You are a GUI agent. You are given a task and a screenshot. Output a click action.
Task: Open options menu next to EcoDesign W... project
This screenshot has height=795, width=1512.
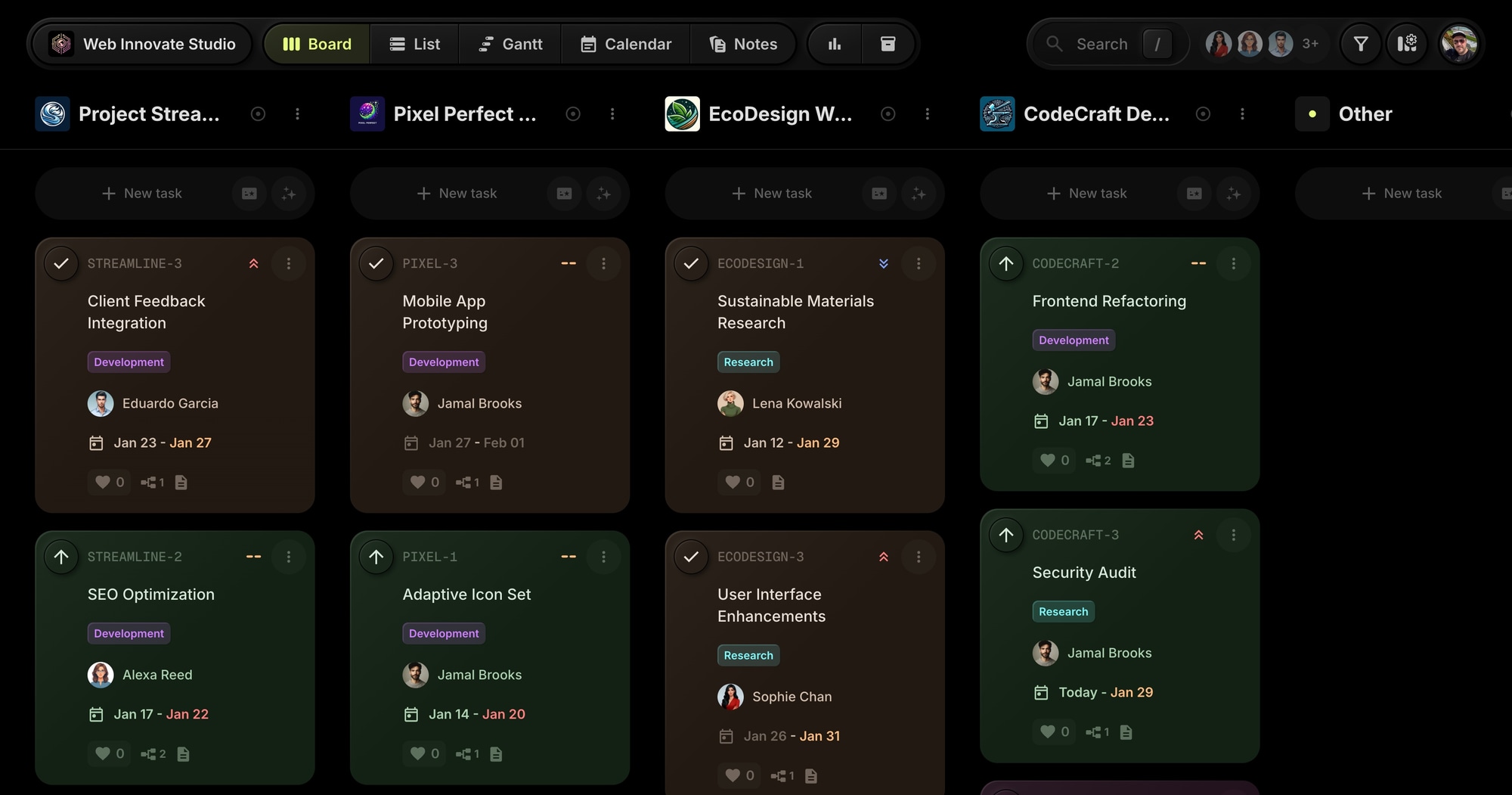[928, 113]
